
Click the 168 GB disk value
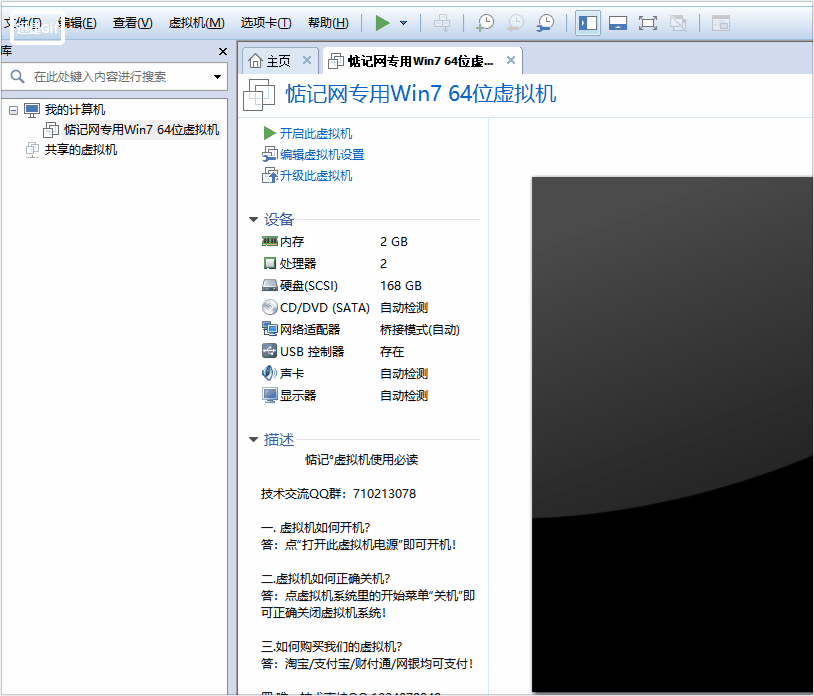click(401, 286)
